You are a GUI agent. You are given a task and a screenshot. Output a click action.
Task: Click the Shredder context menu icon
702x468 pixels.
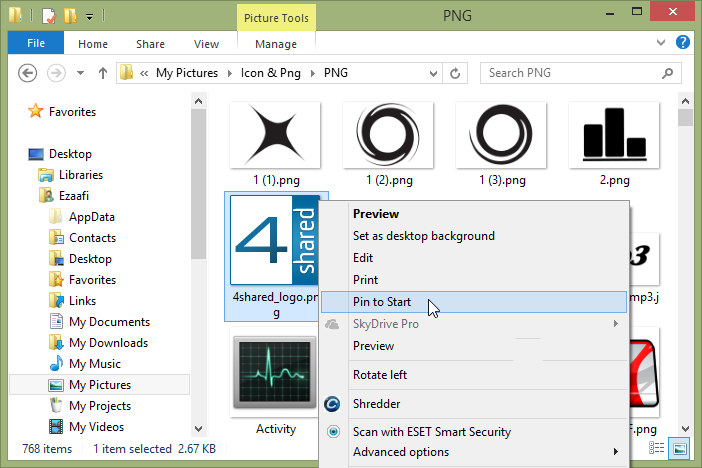pos(333,404)
